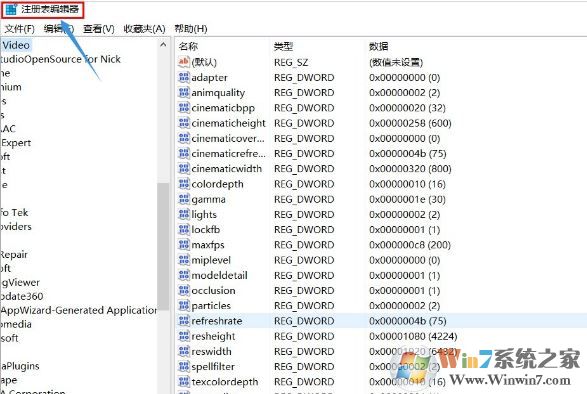Select the 'fo Tek' tree key
Image resolution: width=587 pixels, height=394 pixels.
click(x=14, y=213)
